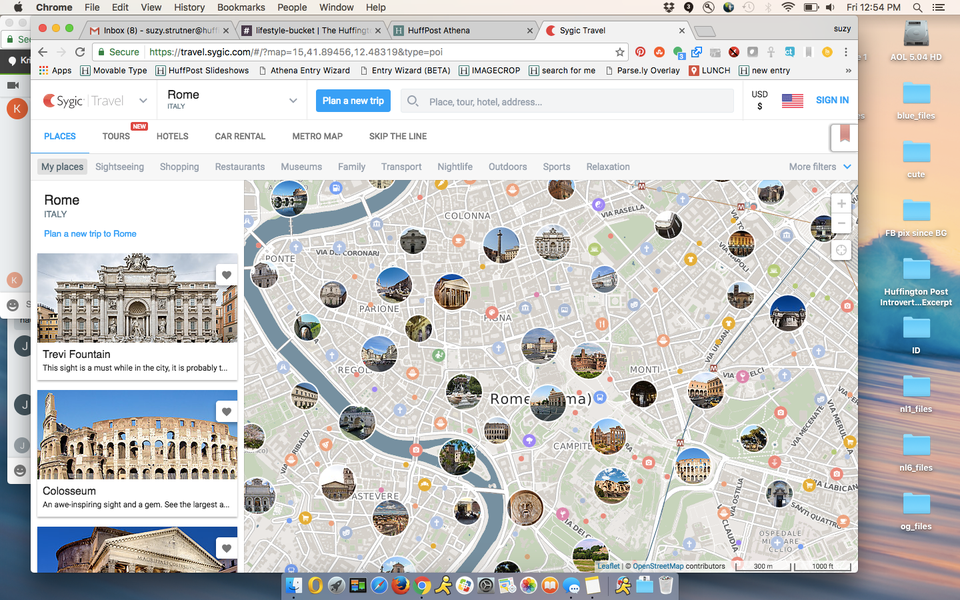
Task: Open the Chrome three-dot menu
Action: coord(846,52)
